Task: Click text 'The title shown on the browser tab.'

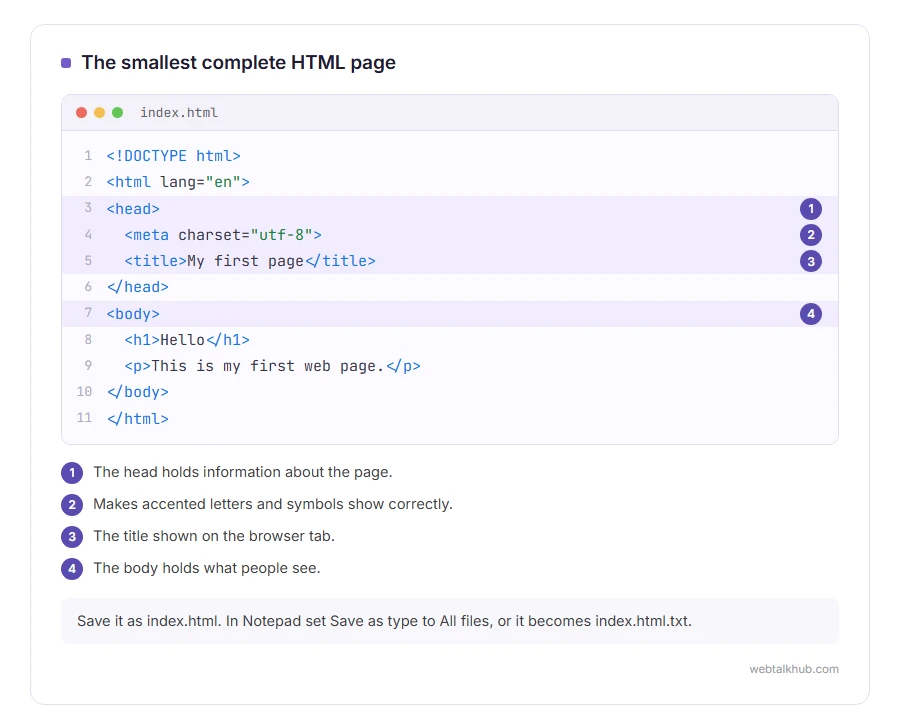Action: pos(214,536)
